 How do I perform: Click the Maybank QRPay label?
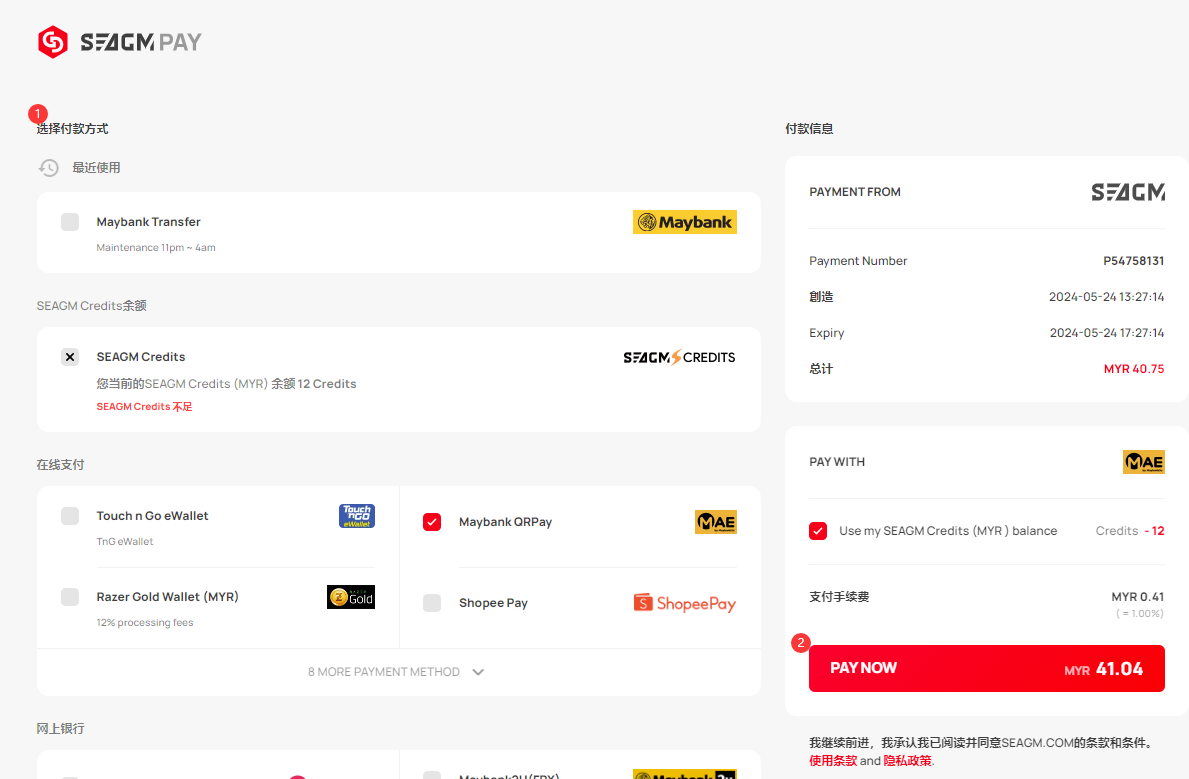click(x=506, y=522)
